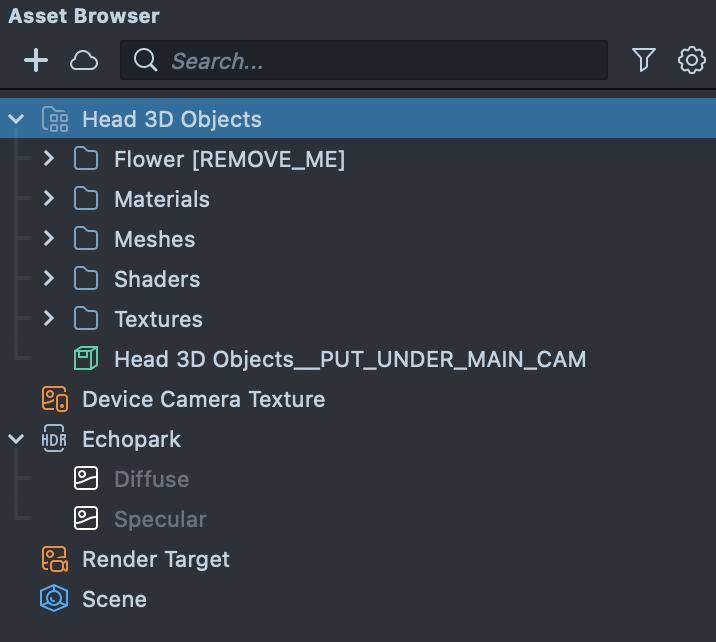Select the Shaders folder item
Image resolution: width=716 pixels, height=642 pixels.
(157, 279)
